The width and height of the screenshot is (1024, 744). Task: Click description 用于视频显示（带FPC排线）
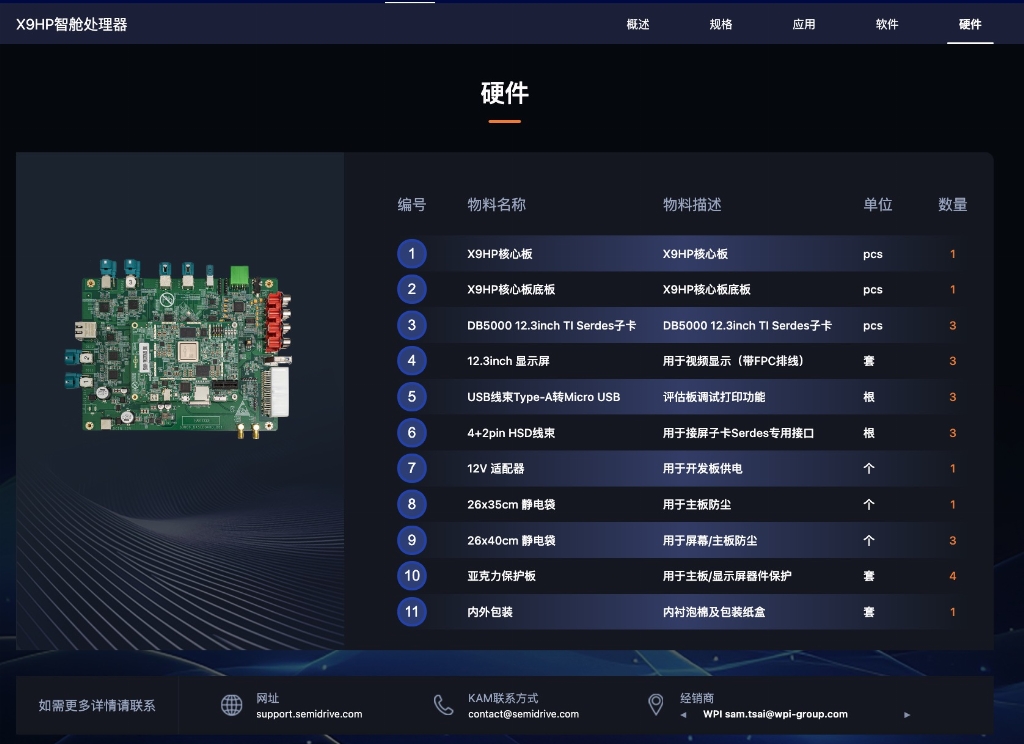pyautogui.click(x=733, y=361)
